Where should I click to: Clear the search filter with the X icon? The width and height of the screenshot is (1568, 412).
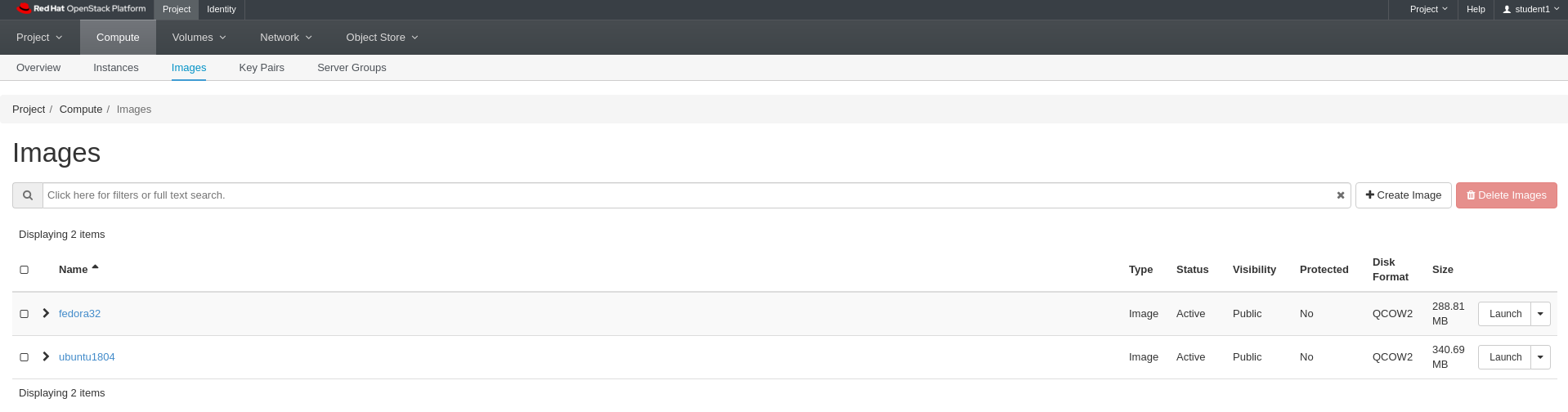pos(1341,195)
